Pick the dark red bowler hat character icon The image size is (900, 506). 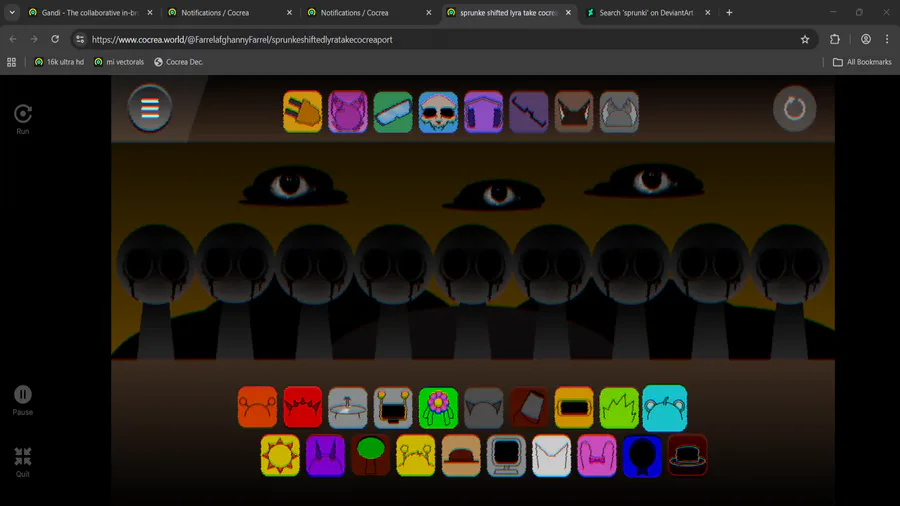click(688, 456)
